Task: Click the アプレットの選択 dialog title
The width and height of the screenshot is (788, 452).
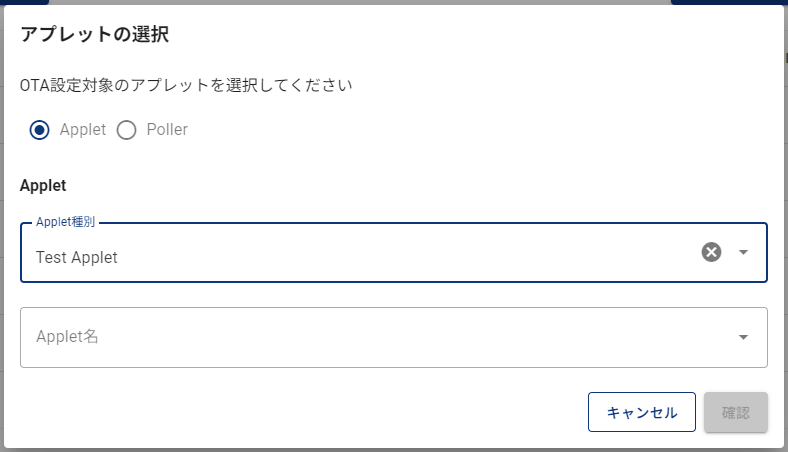Action: coord(94,34)
